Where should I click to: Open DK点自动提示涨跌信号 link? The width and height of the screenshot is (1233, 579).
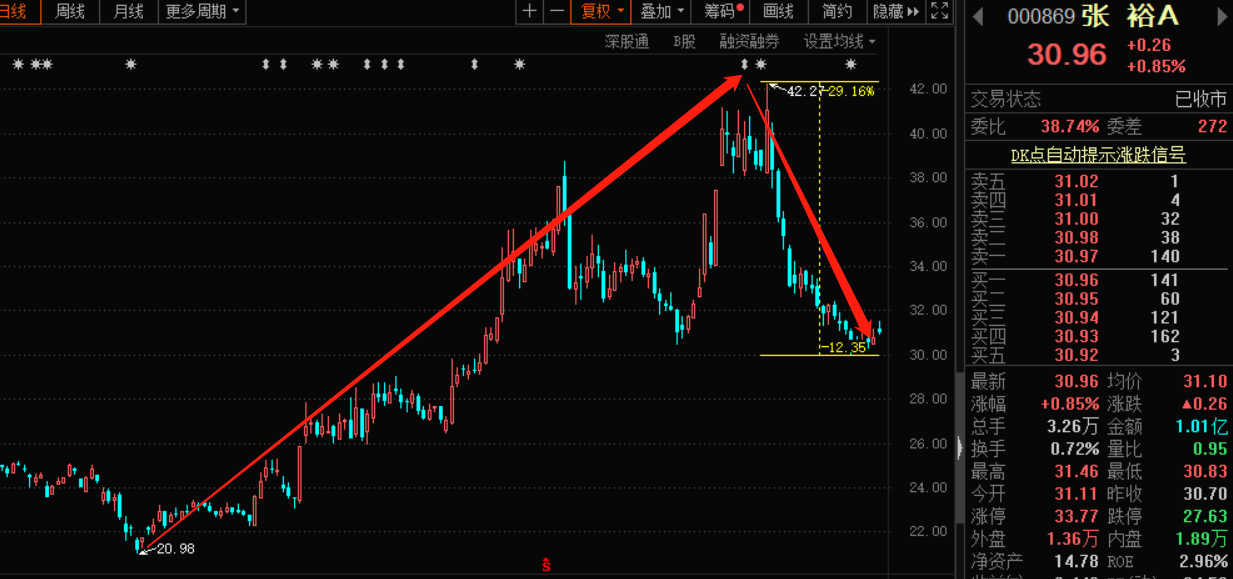[1097, 155]
